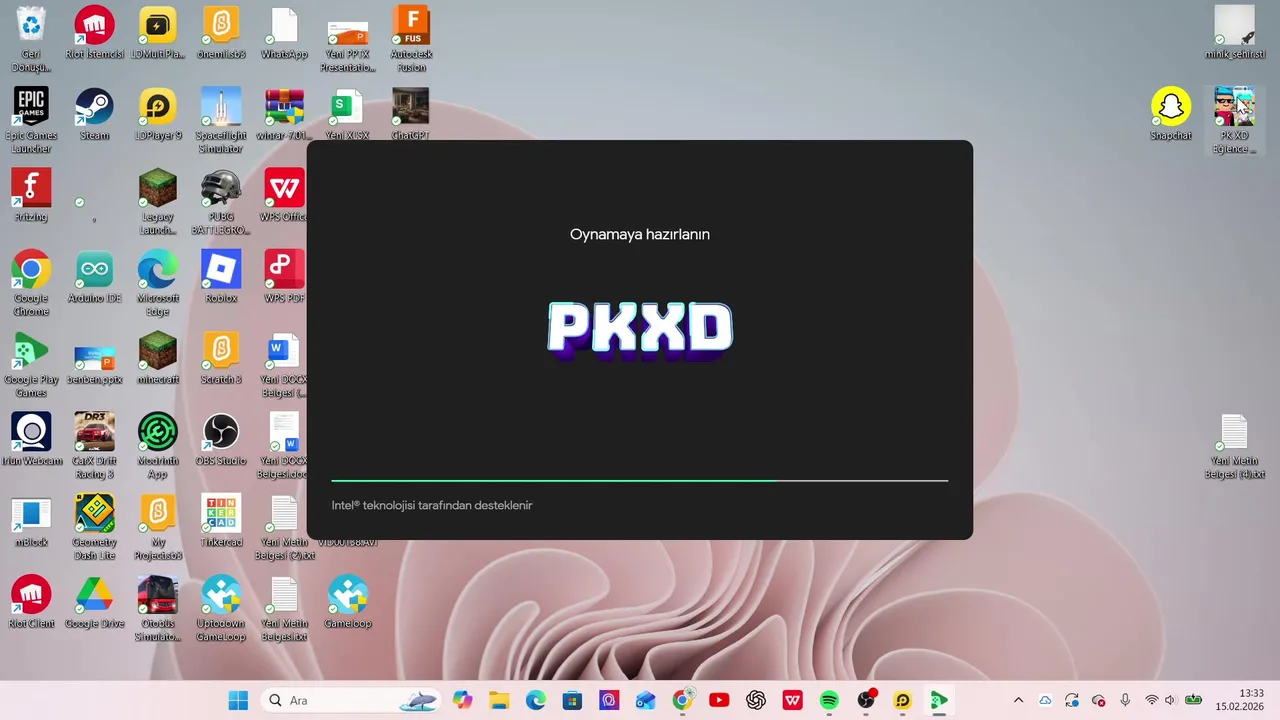This screenshot has height=720, width=1280.
Task: Open Spaceflight Simulator desktop icon
Action: pyautogui.click(x=221, y=120)
